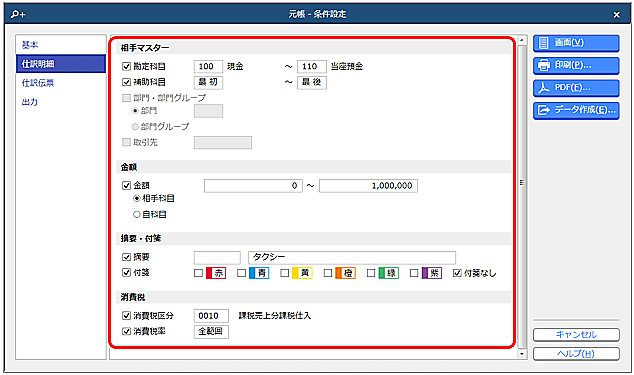Click the 勘定科目 end field showing 110
This screenshot has width=634, height=375.
(312, 66)
